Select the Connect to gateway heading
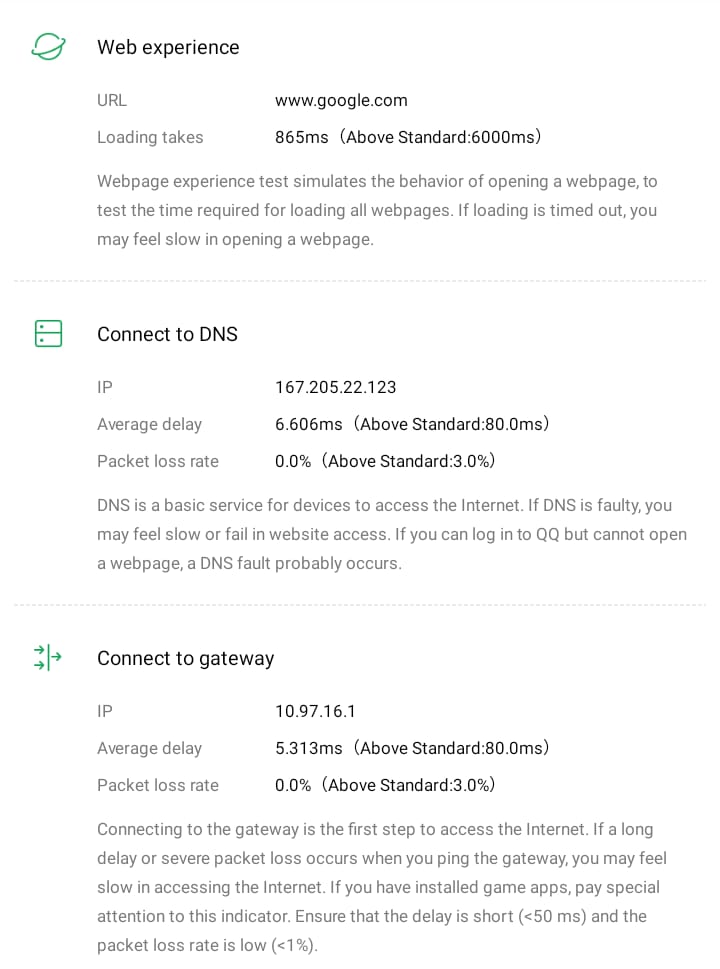 (185, 658)
